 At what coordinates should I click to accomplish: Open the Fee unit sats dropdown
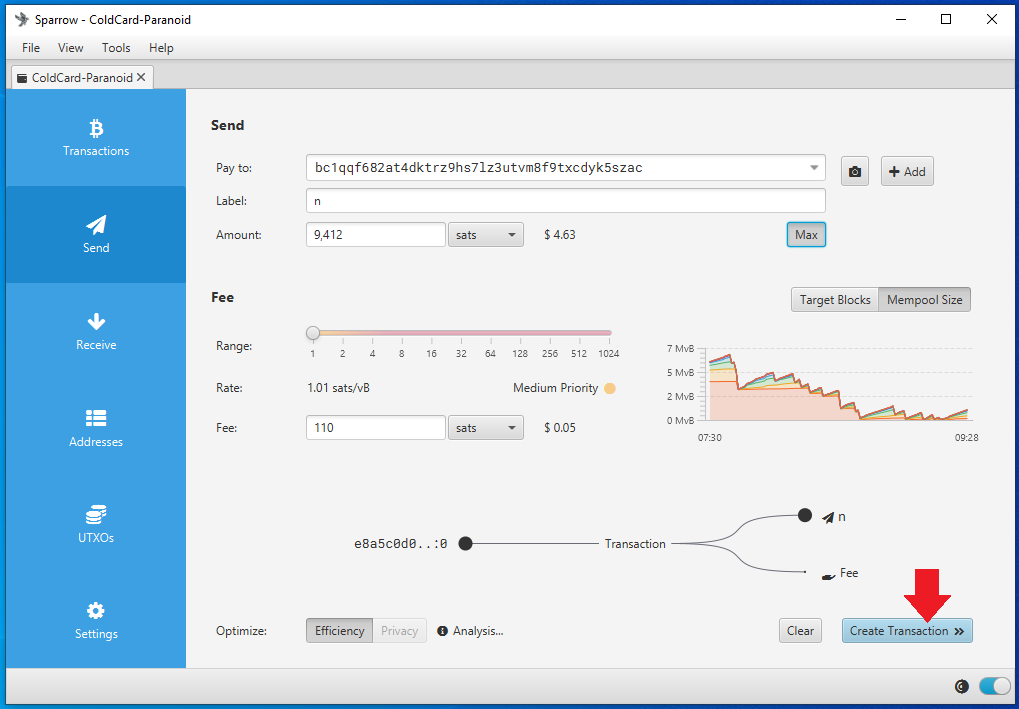485,428
